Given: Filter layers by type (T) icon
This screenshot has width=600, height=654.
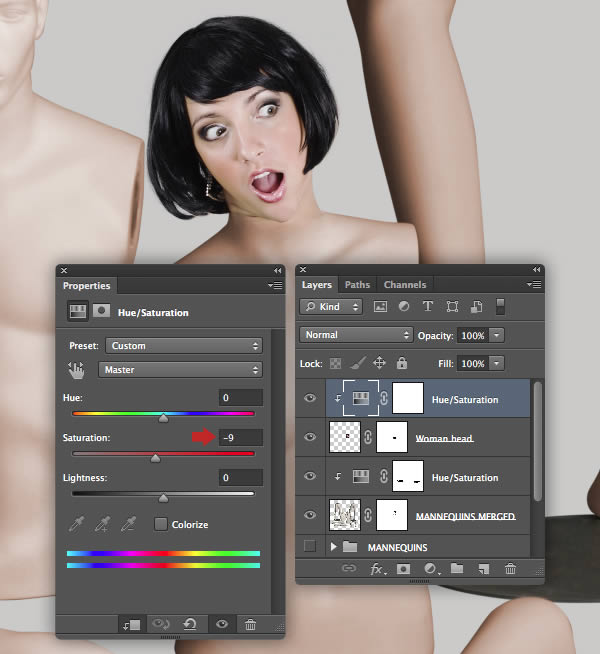Looking at the screenshot, I should [x=428, y=307].
